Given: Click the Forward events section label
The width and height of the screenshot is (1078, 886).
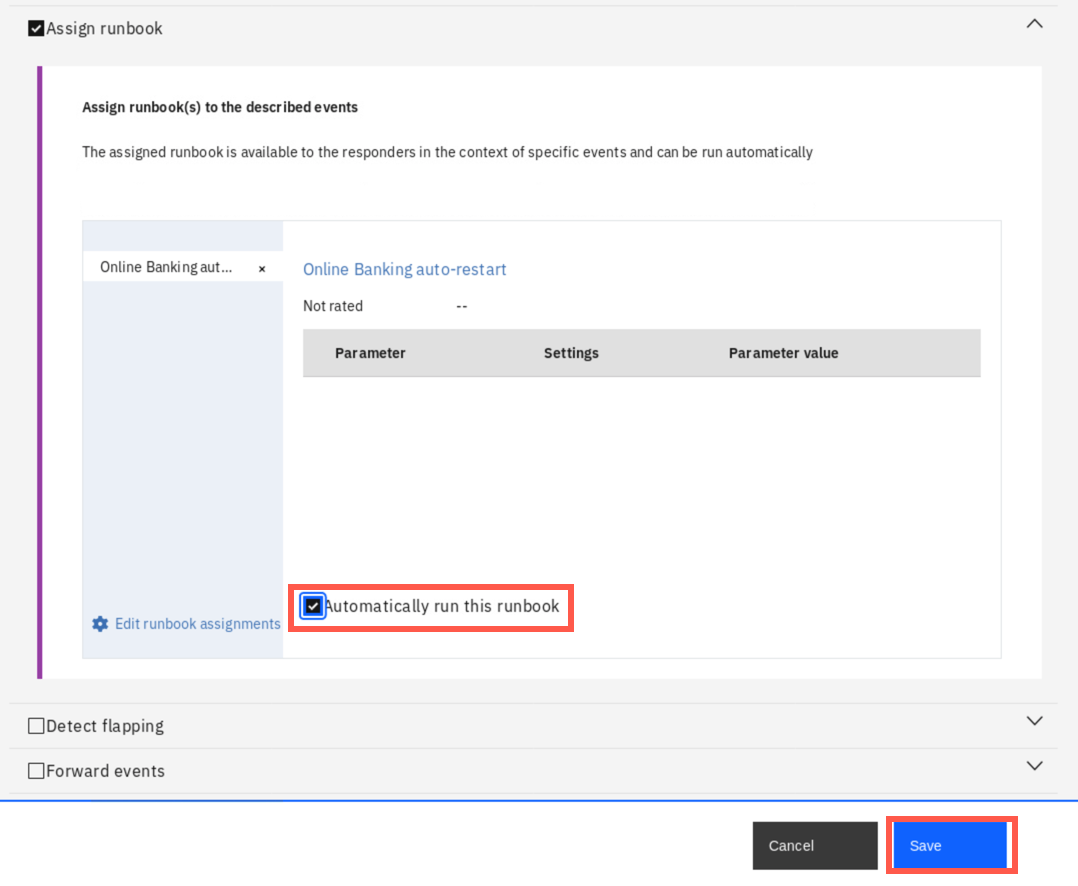Looking at the screenshot, I should tap(105, 771).
